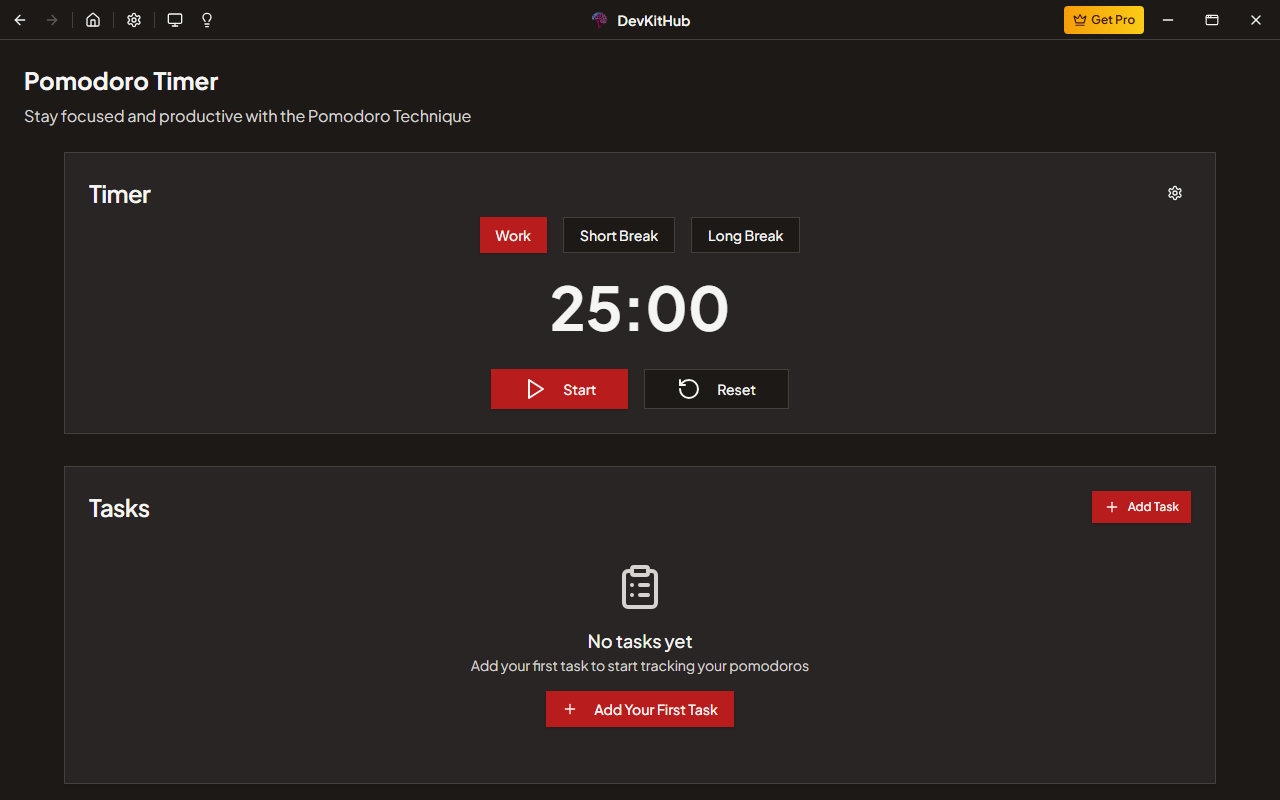The width and height of the screenshot is (1280, 800).
Task: Start the pomodoro timer
Action: (x=559, y=389)
